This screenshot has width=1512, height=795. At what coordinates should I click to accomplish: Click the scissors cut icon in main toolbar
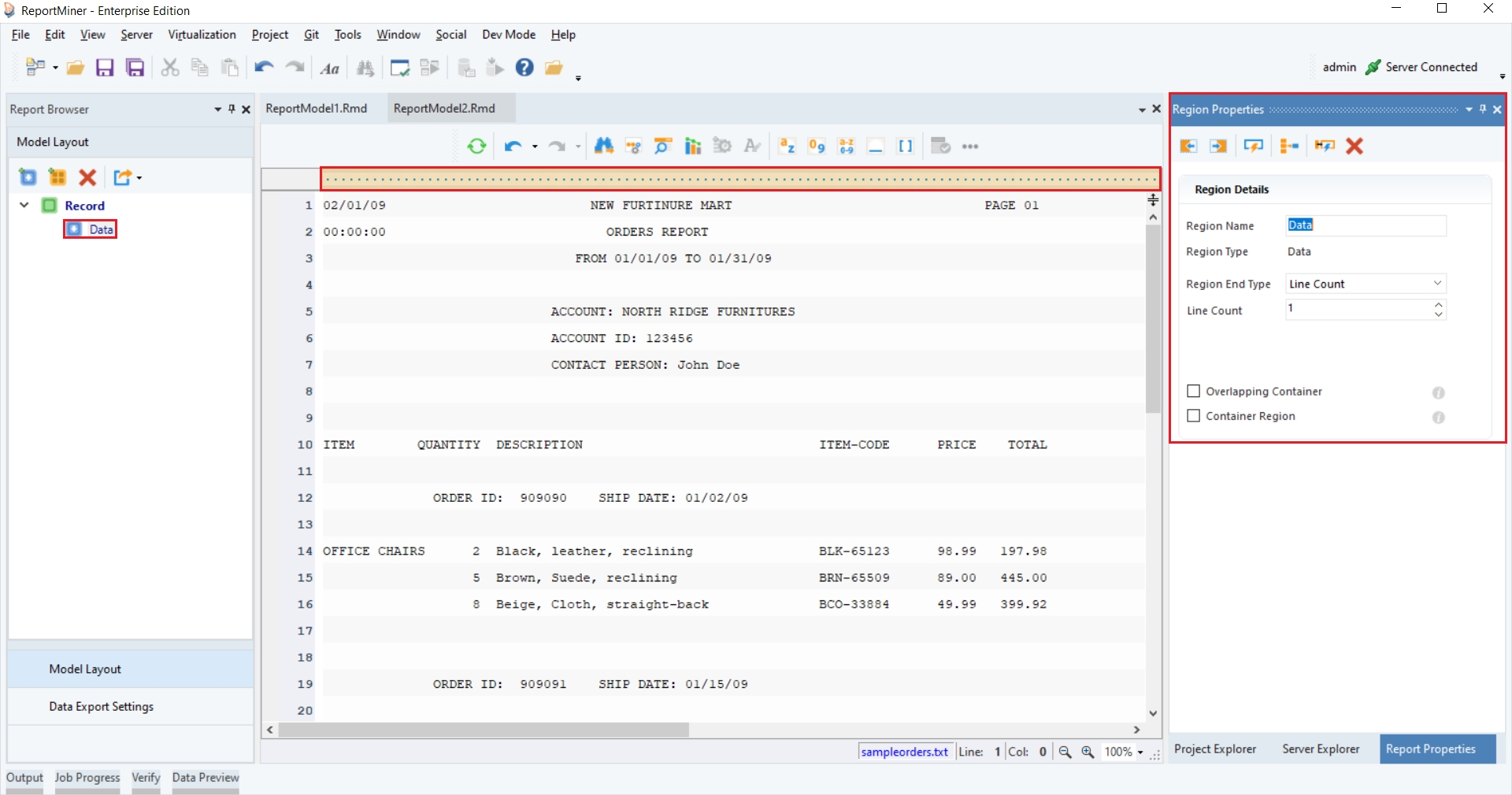[169, 68]
